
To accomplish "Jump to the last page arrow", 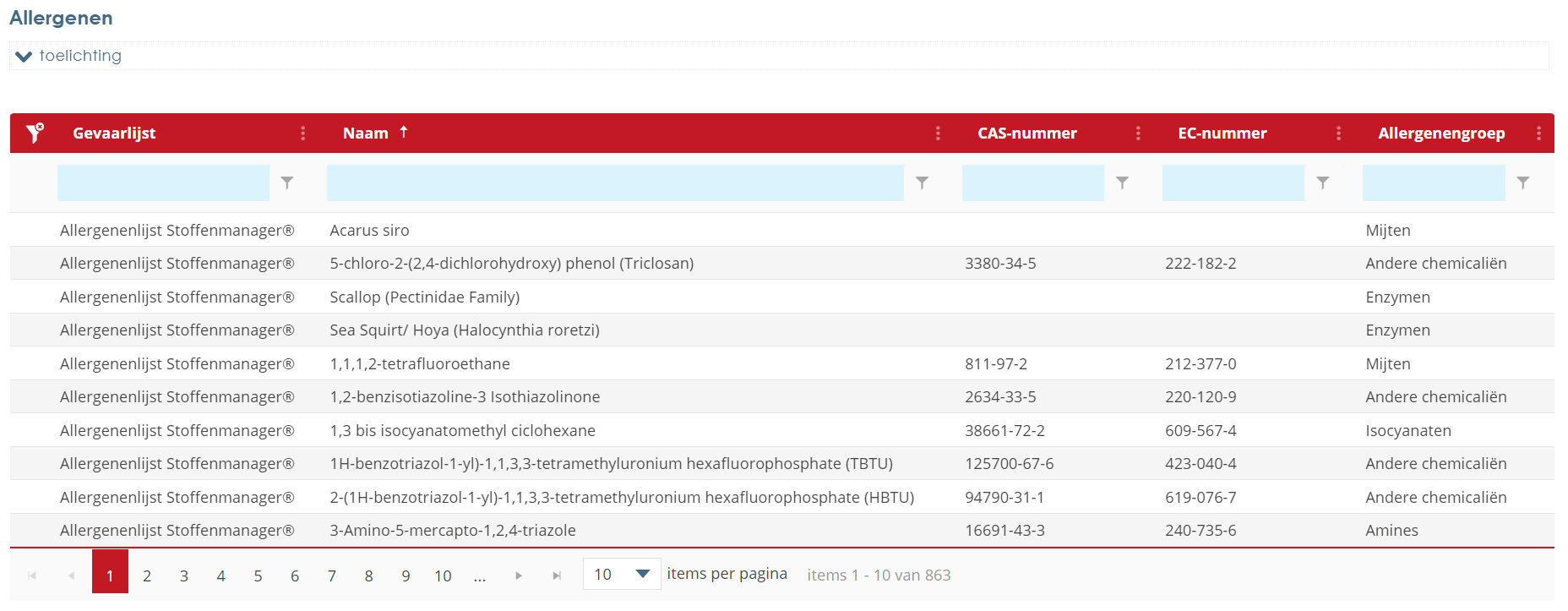I will point(557,576).
